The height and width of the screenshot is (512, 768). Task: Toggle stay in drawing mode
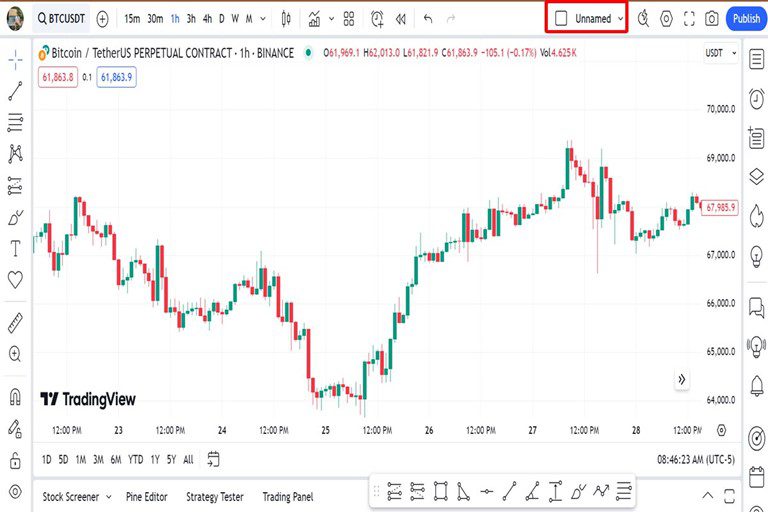point(15,429)
